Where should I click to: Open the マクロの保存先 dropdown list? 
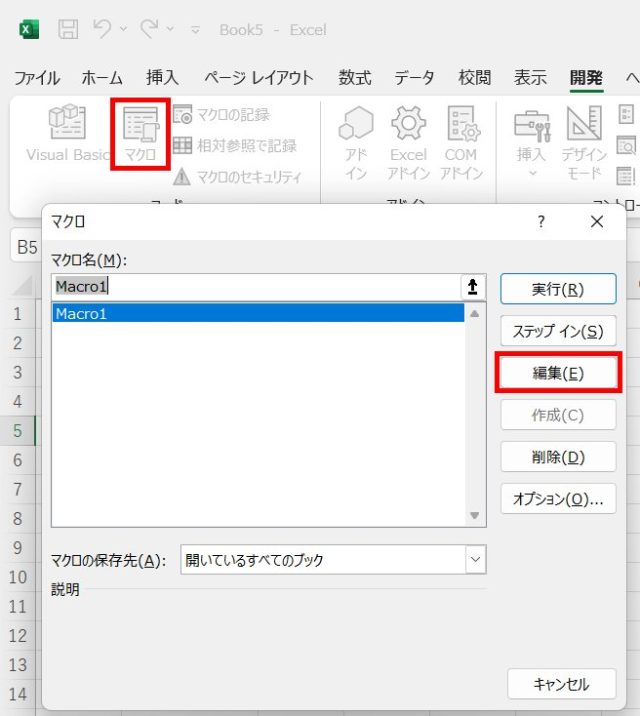point(475,560)
